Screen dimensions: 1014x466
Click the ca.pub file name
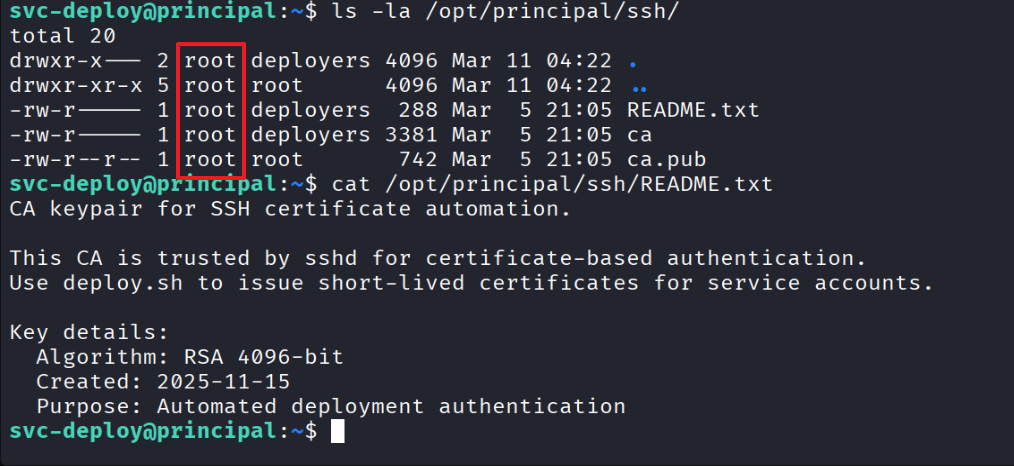tap(666, 159)
